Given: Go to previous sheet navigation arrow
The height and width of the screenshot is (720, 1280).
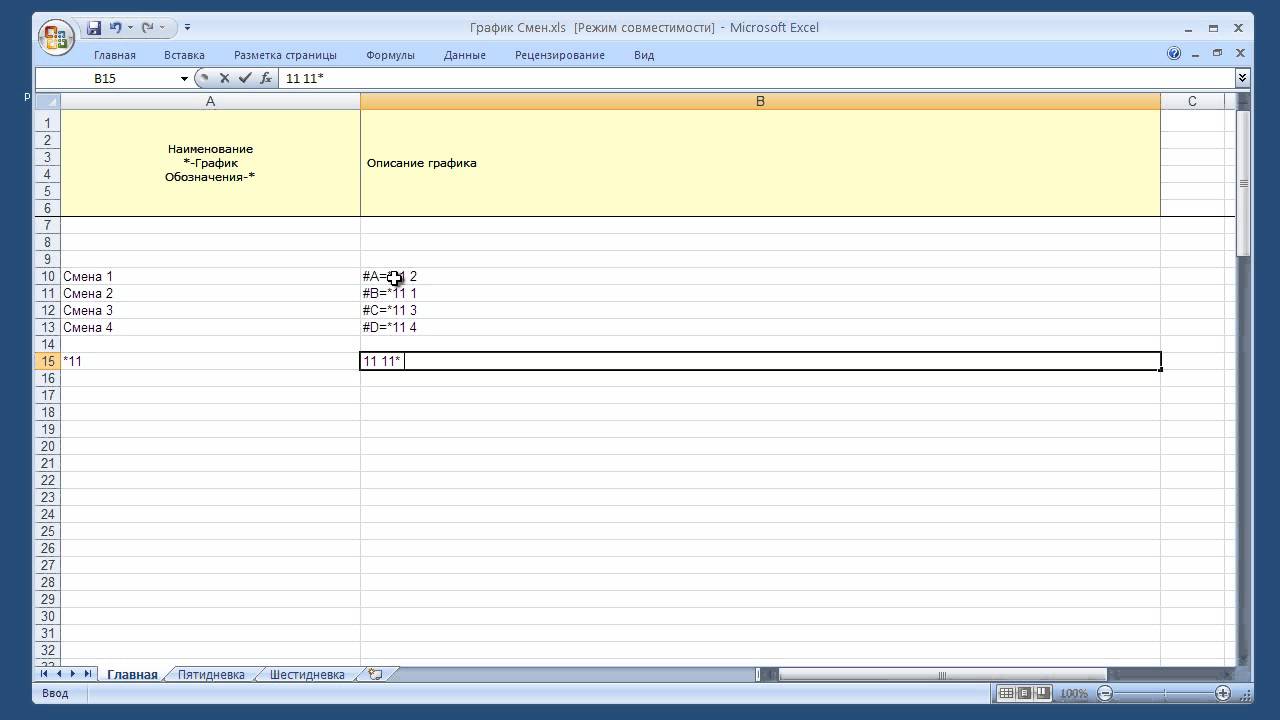Looking at the screenshot, I should 58,675.
